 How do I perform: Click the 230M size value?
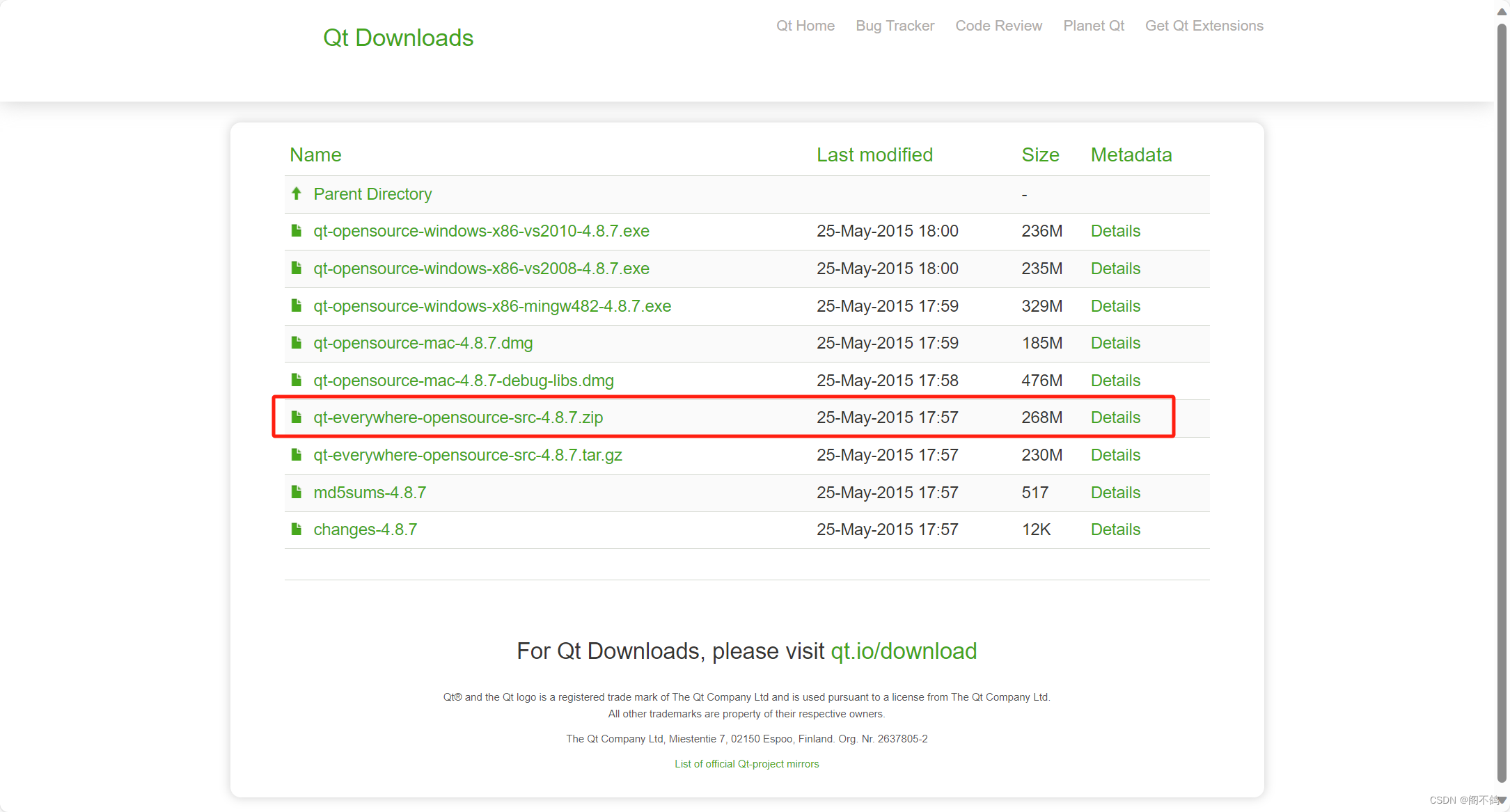[x=1042, y=455]
